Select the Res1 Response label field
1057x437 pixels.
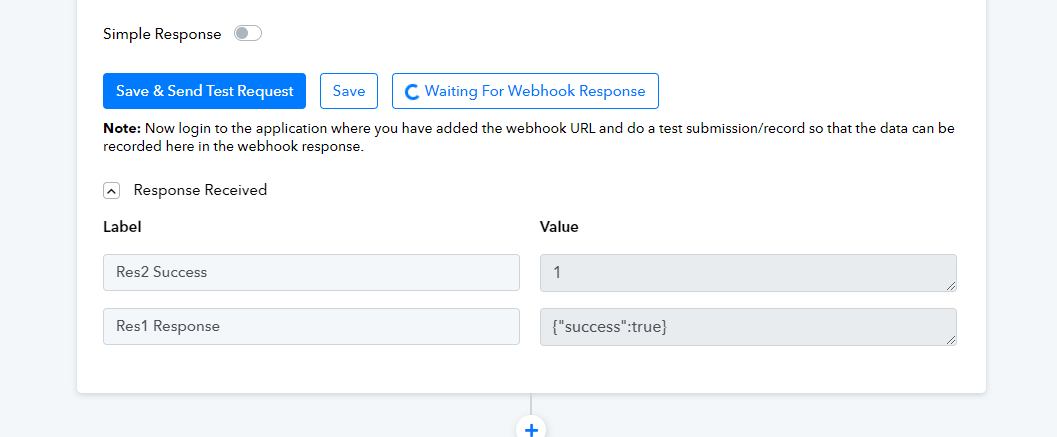pos(311,326)
